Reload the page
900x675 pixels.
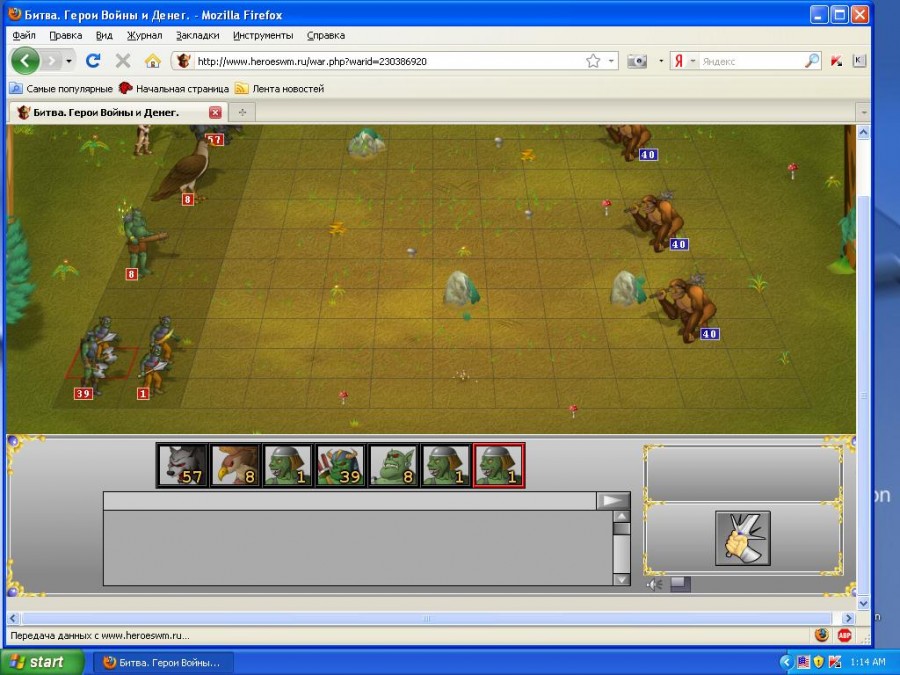pos(93,61)
